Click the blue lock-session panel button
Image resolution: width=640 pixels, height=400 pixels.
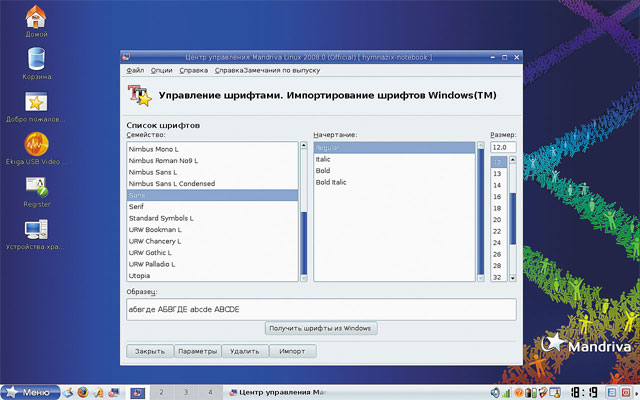(x=612, y=393)
